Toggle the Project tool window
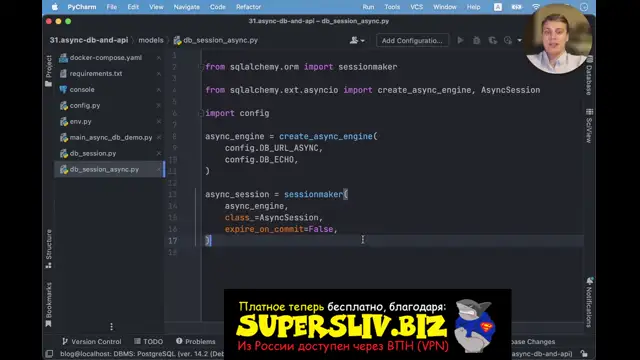Viewport: 640px width, 360px height. (49, 71)
